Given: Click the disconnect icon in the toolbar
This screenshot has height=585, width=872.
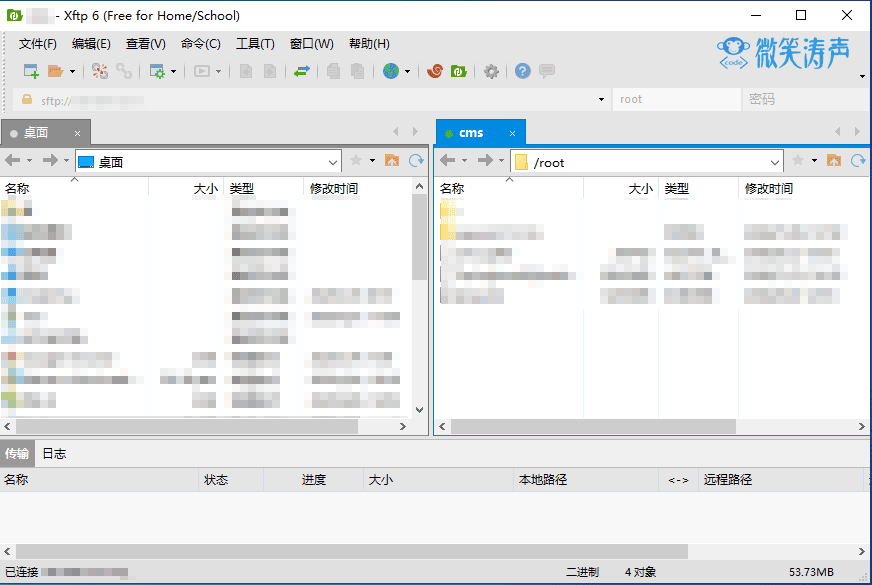Looking at the screenshot, I should 100,71.
